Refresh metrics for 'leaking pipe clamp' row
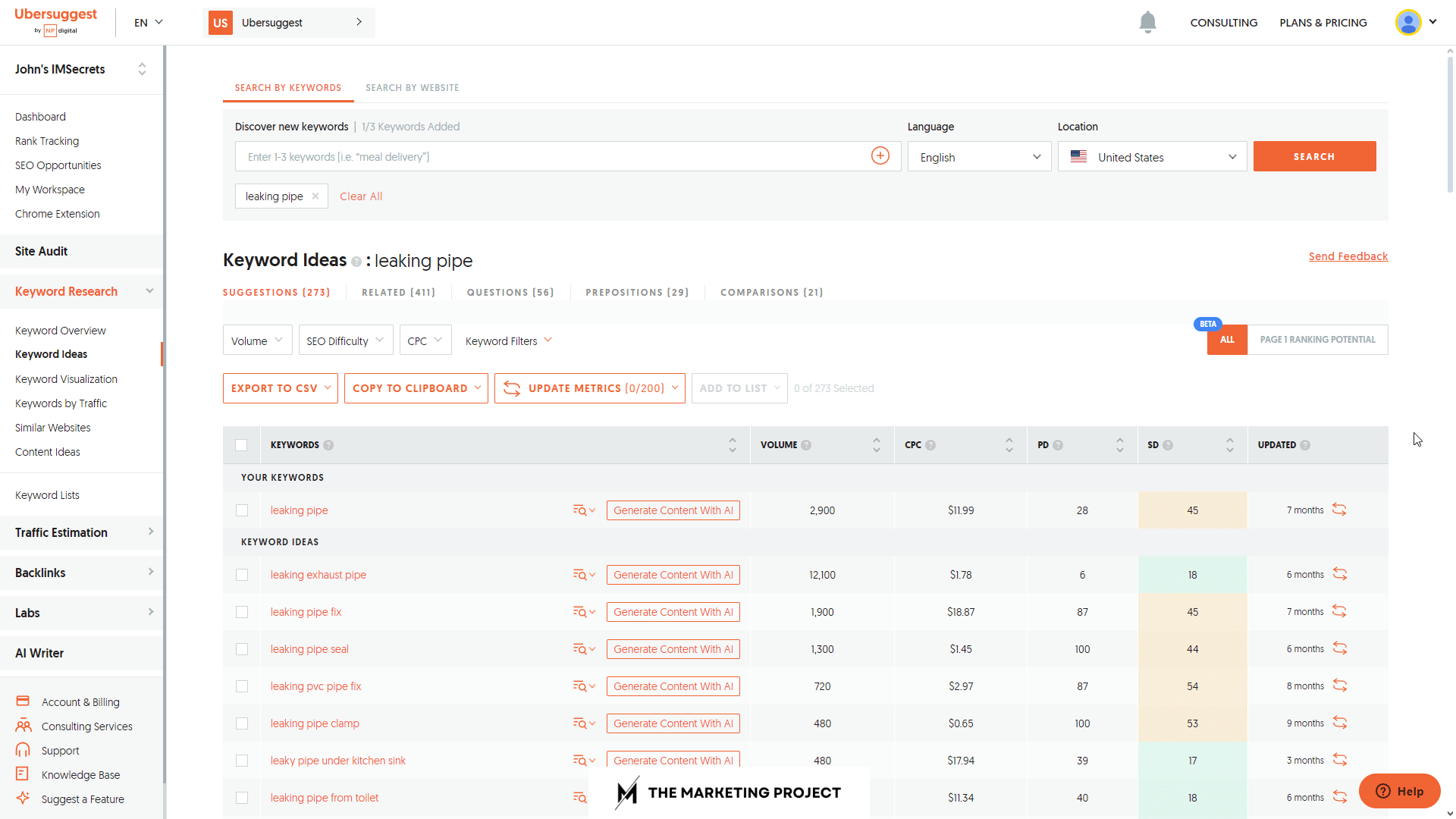The width and height of the screenshot is (1456, 819). pos(1340,723)
